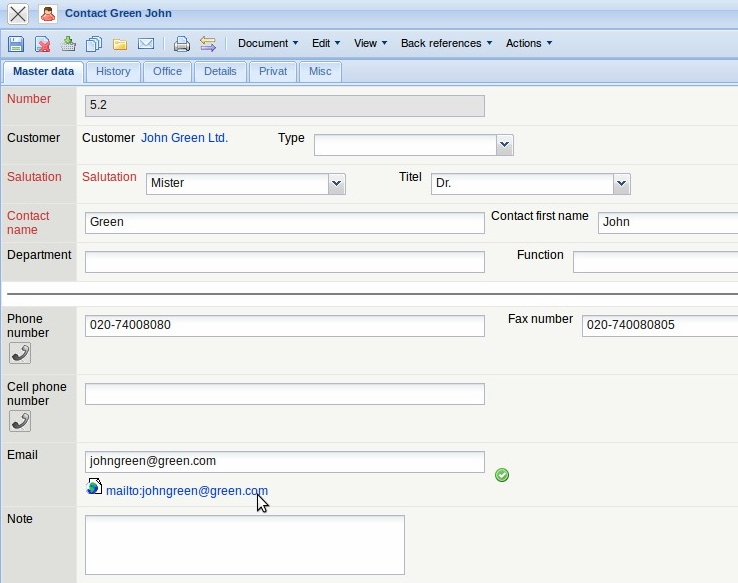The width and height of the screenshot is (738, 583).
Task: Close the contact window with the X button
Action: 18,14
